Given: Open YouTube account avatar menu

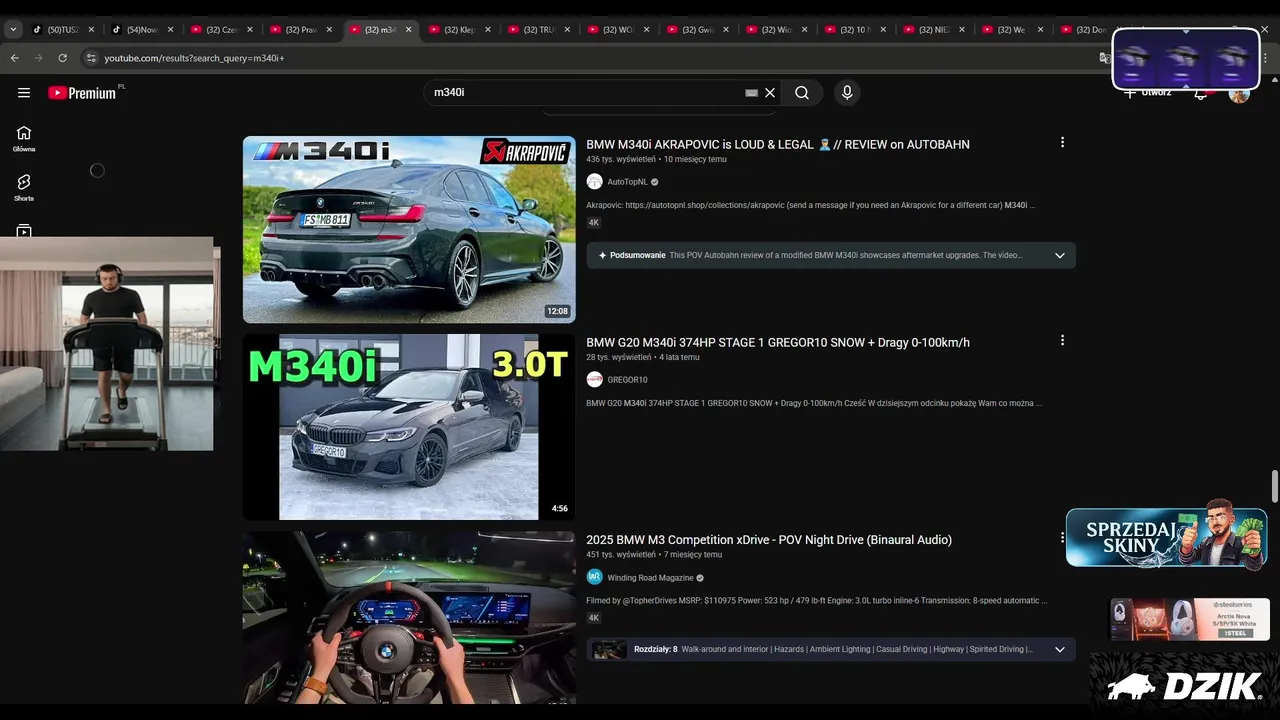Looking at the screenshot, I should pyautogui.click(x=1239, y=93).
